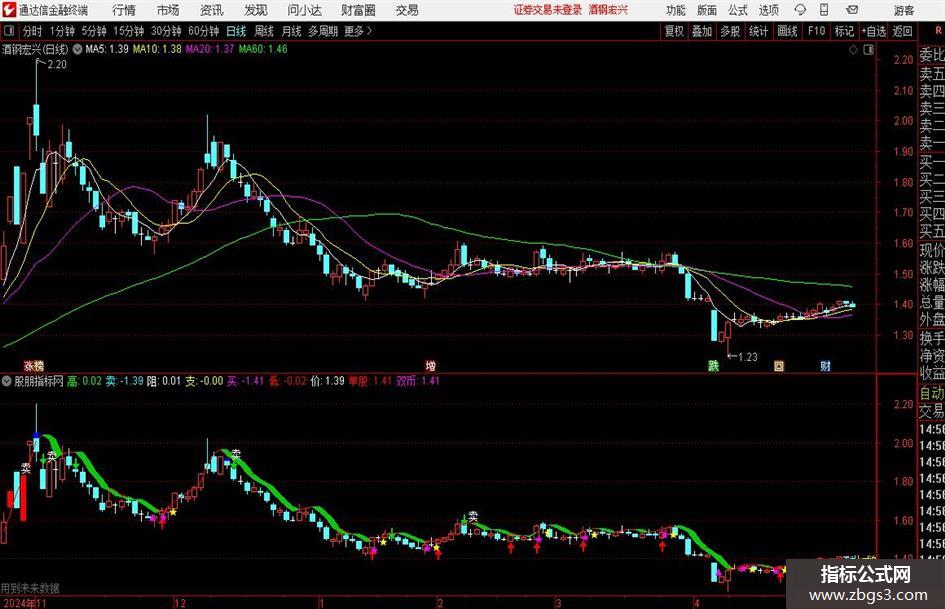This screenshot has width=945, height=609.
Task: Switch to 5分钟 period
Action: click(x=94, y=31)
